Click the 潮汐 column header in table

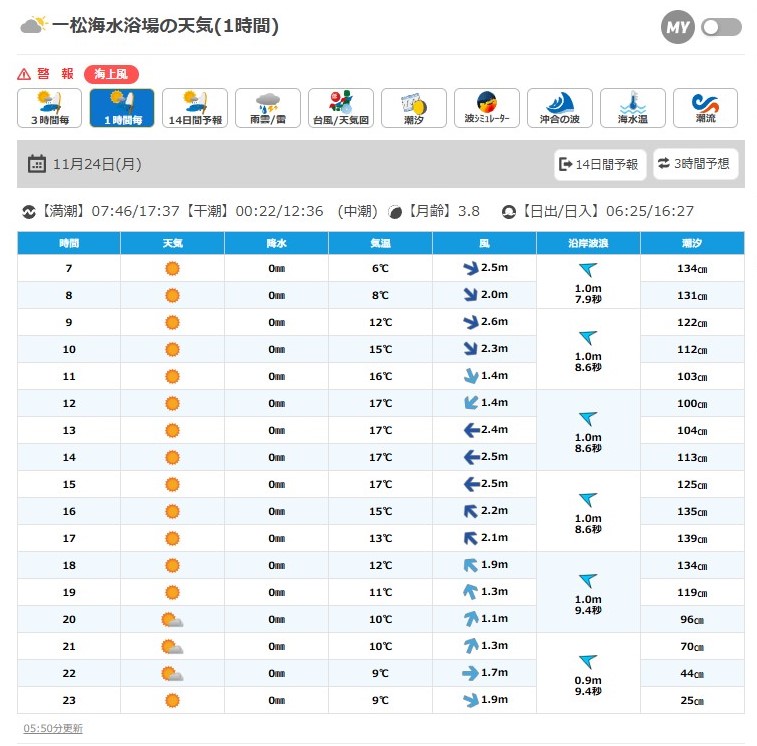pyautogui.click(x=692, y=243)
